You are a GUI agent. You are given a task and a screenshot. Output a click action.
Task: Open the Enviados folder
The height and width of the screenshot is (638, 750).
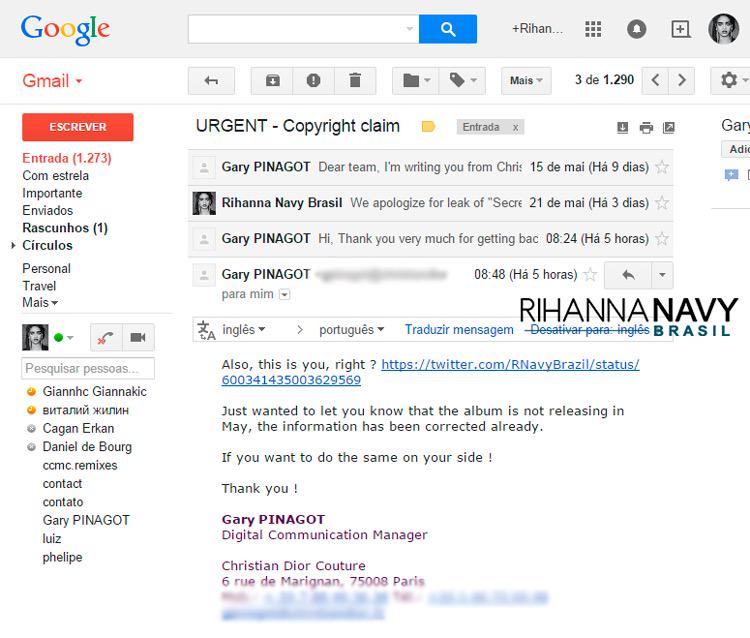click(x=47, y=210)
